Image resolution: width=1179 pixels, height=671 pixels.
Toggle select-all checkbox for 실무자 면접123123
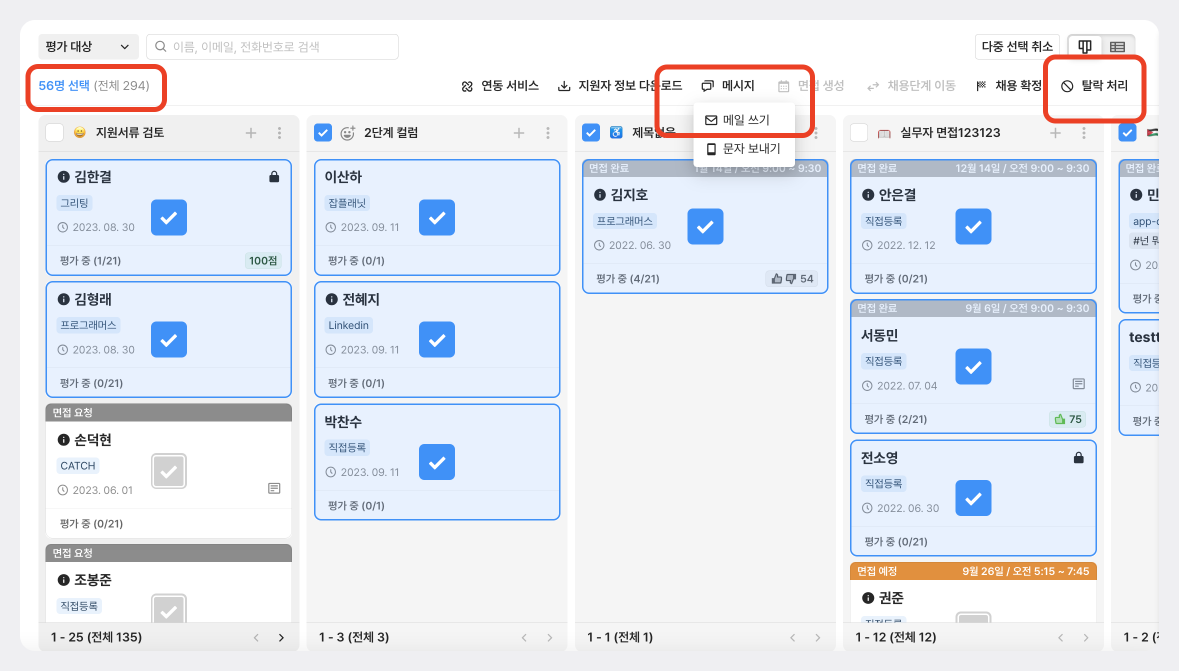pos(859,132)
